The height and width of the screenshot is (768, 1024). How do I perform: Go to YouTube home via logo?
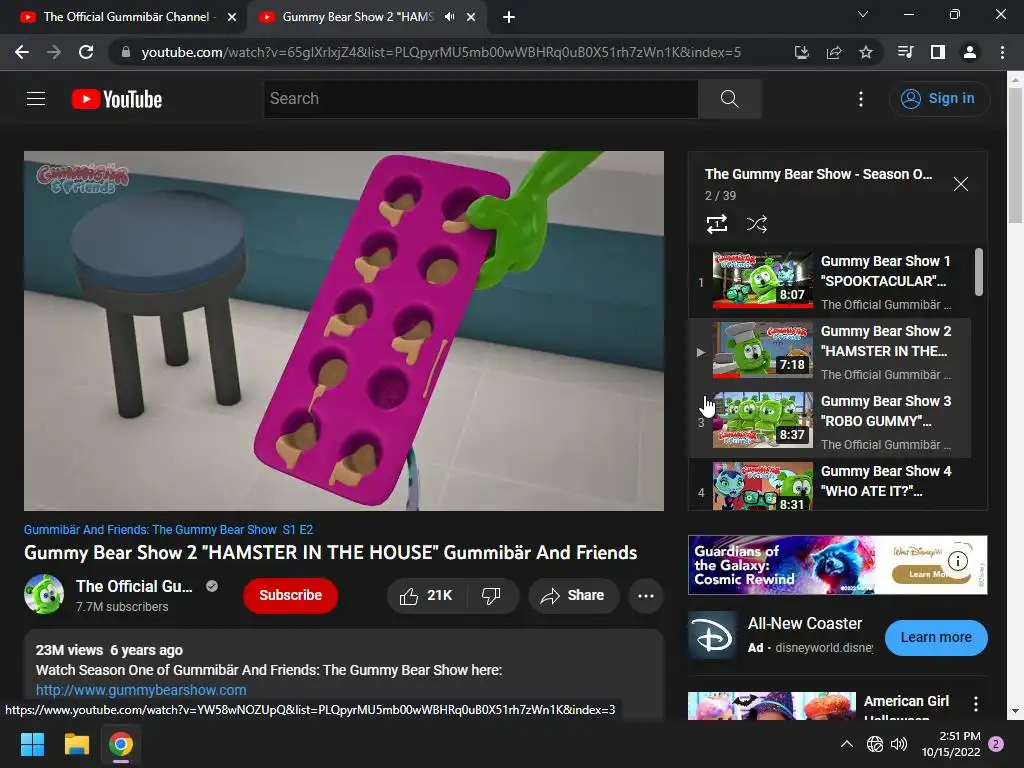[117, 99]
